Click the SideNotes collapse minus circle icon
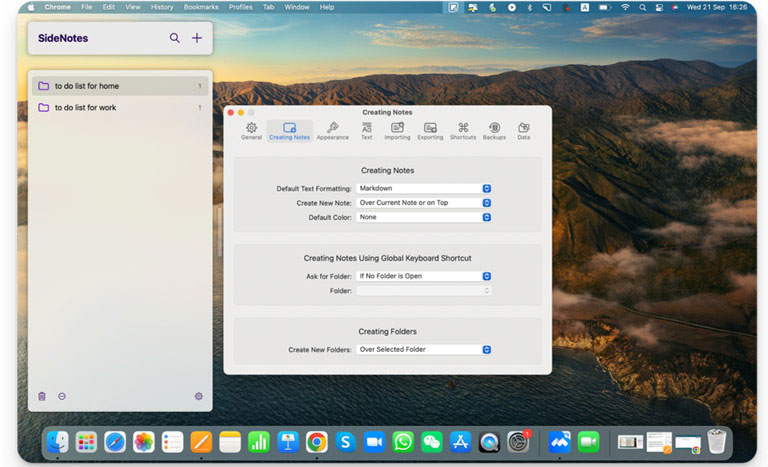 pos(62,396)
